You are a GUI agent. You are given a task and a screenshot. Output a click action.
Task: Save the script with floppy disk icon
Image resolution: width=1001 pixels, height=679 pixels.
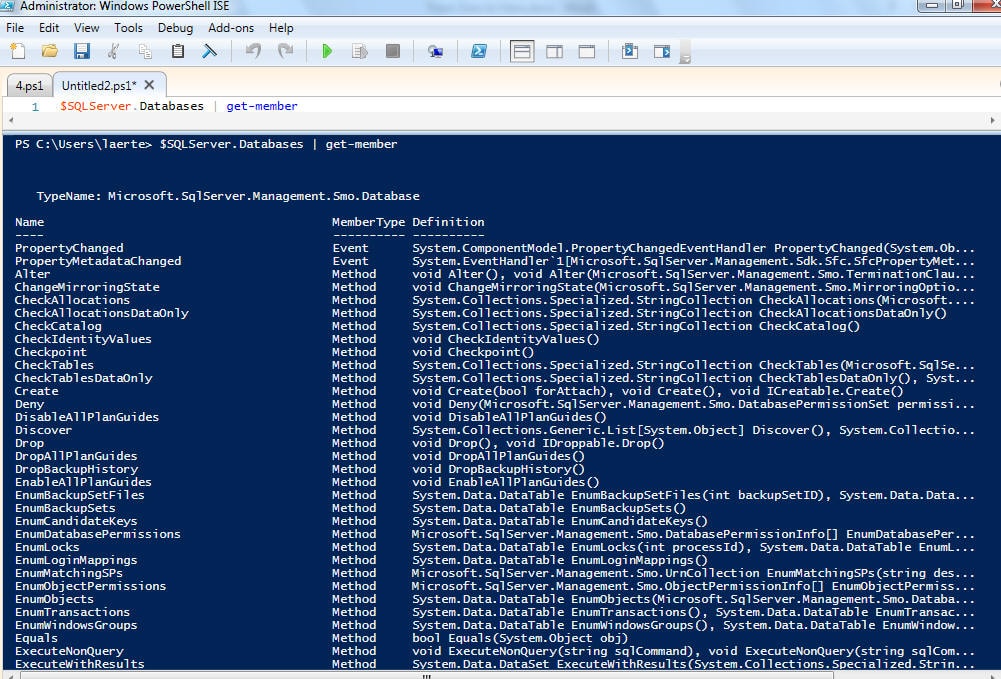pos(82,51)
